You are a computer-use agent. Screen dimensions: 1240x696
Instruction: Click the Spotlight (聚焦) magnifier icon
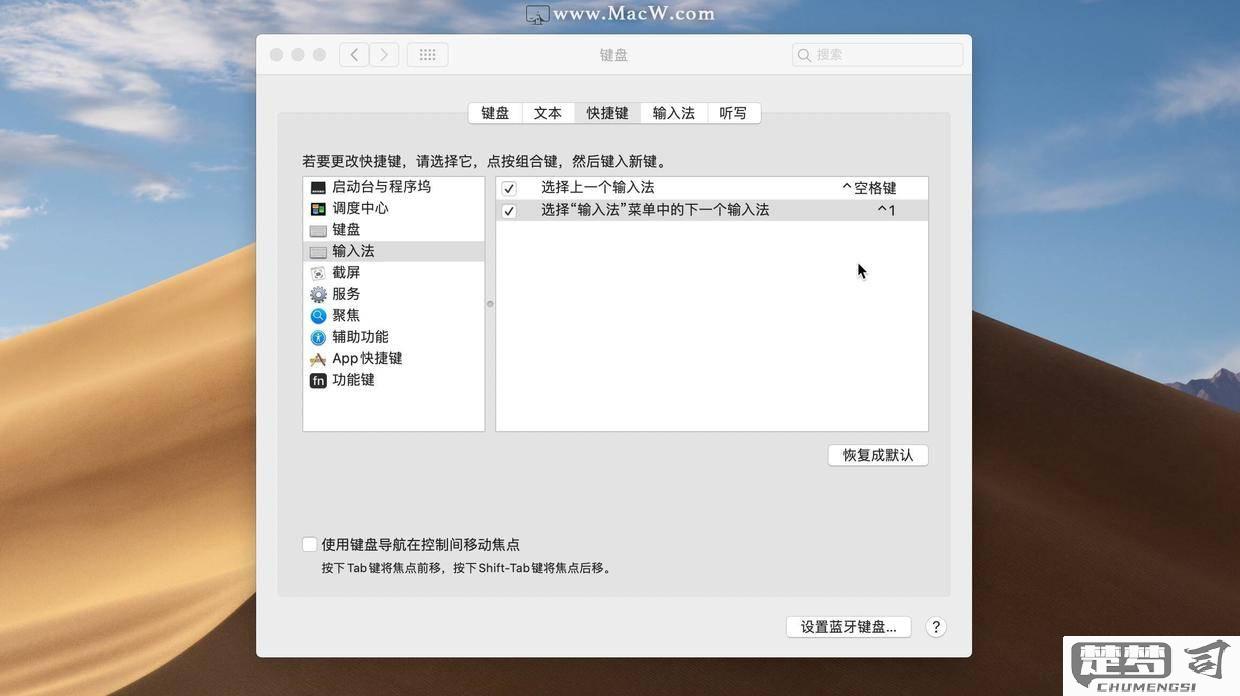coord(318,316)
